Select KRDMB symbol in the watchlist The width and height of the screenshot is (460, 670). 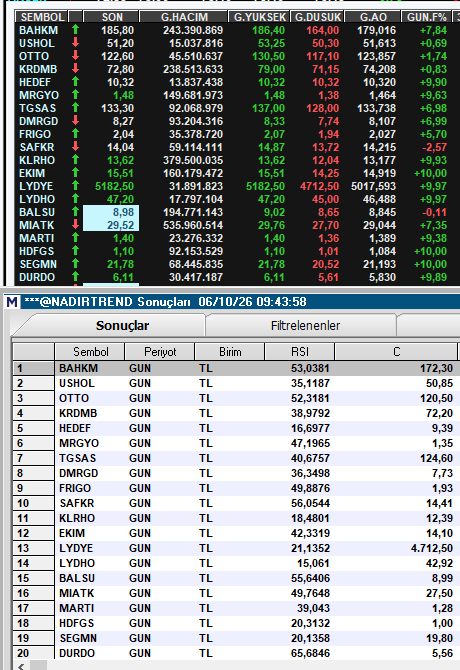tap(38, 69)
